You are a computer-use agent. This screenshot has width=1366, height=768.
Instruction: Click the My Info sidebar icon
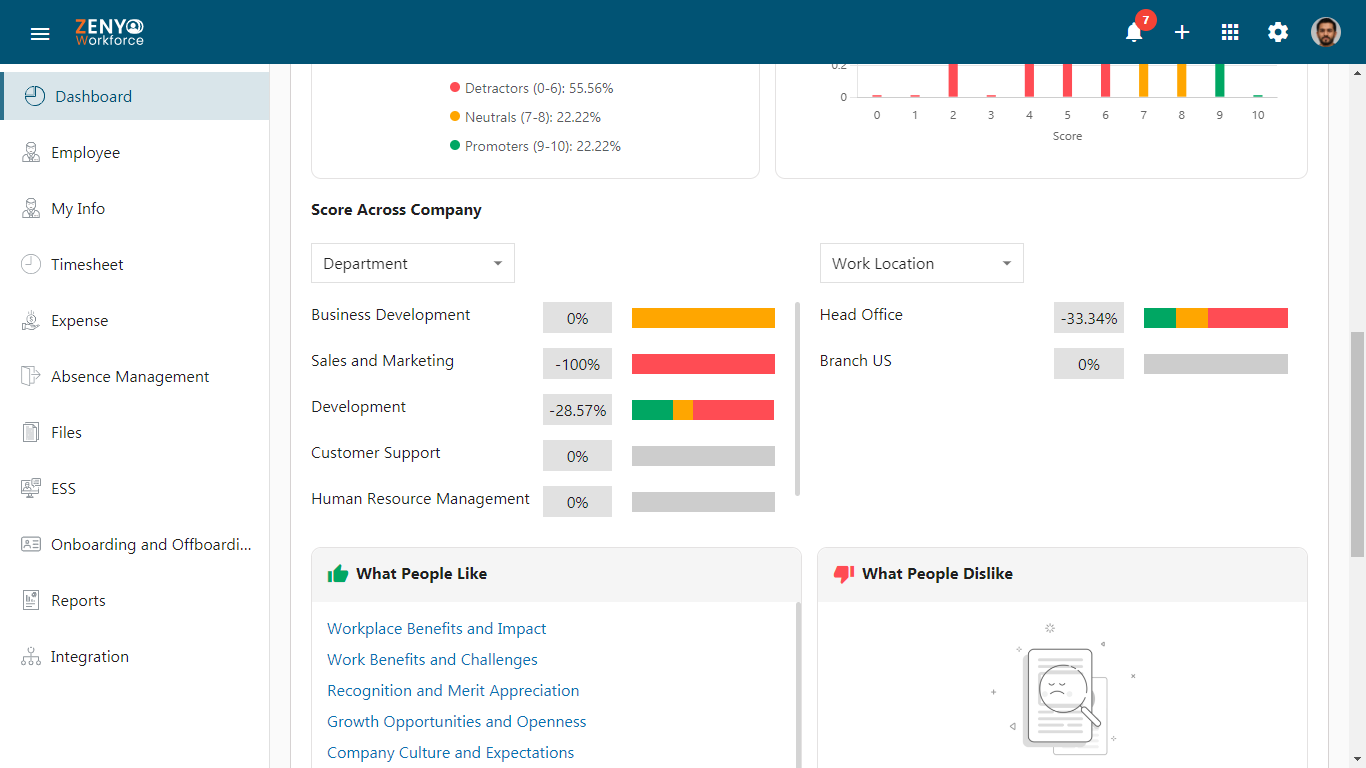(31, 208)
